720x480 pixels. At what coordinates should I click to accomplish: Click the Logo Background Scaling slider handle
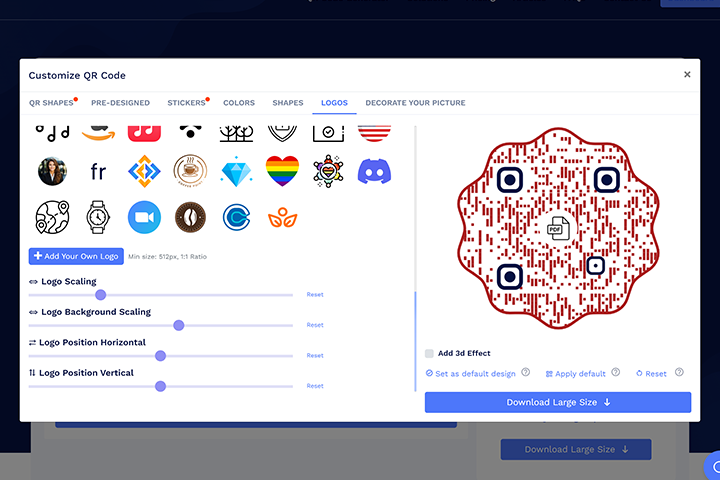pos(179,325)
